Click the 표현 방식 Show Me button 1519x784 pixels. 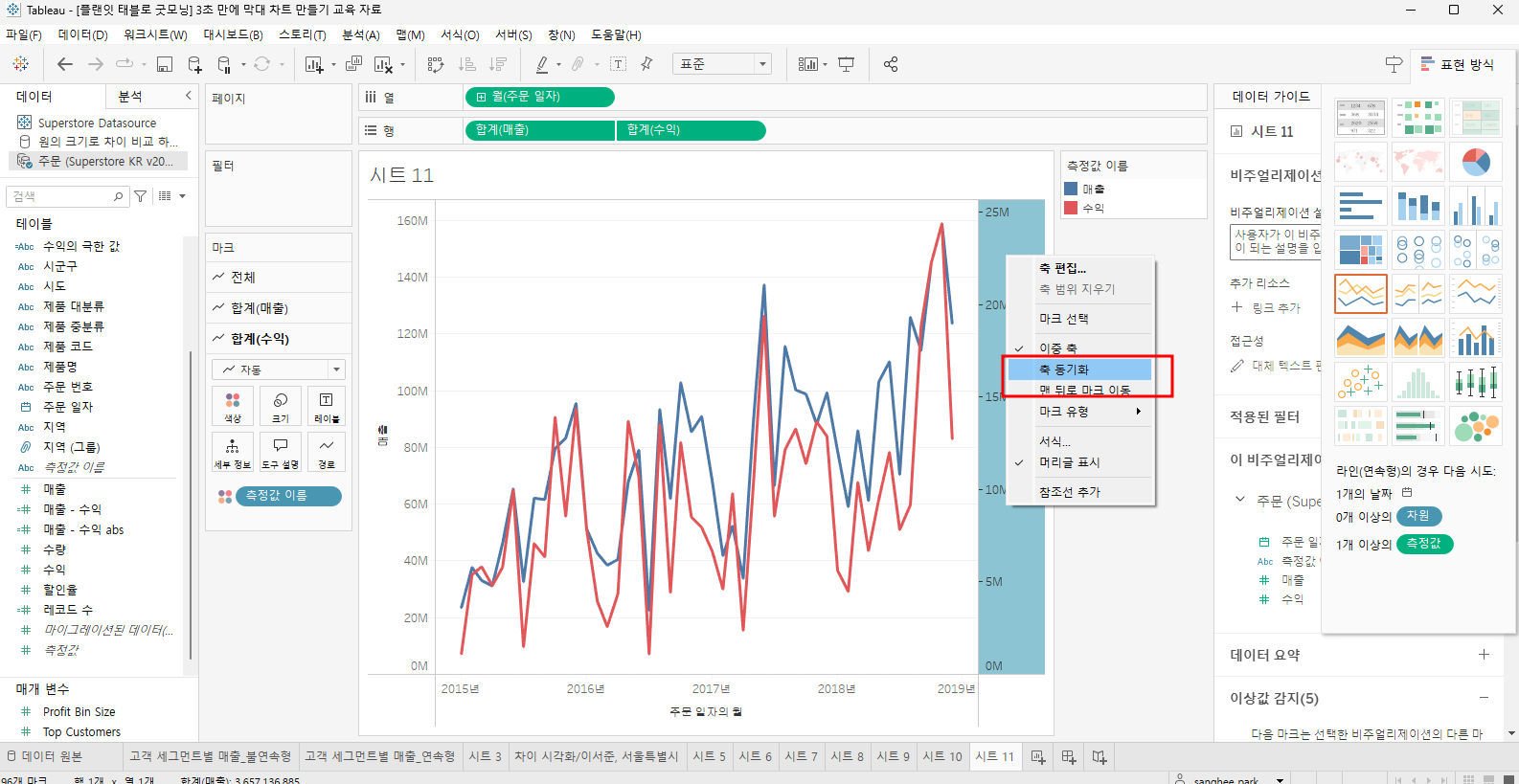pos(1458,64)
